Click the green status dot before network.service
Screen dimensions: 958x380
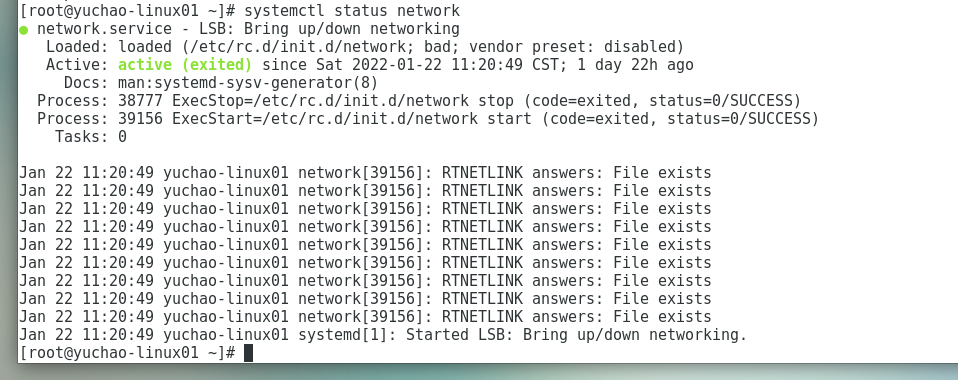click(24, 31)
